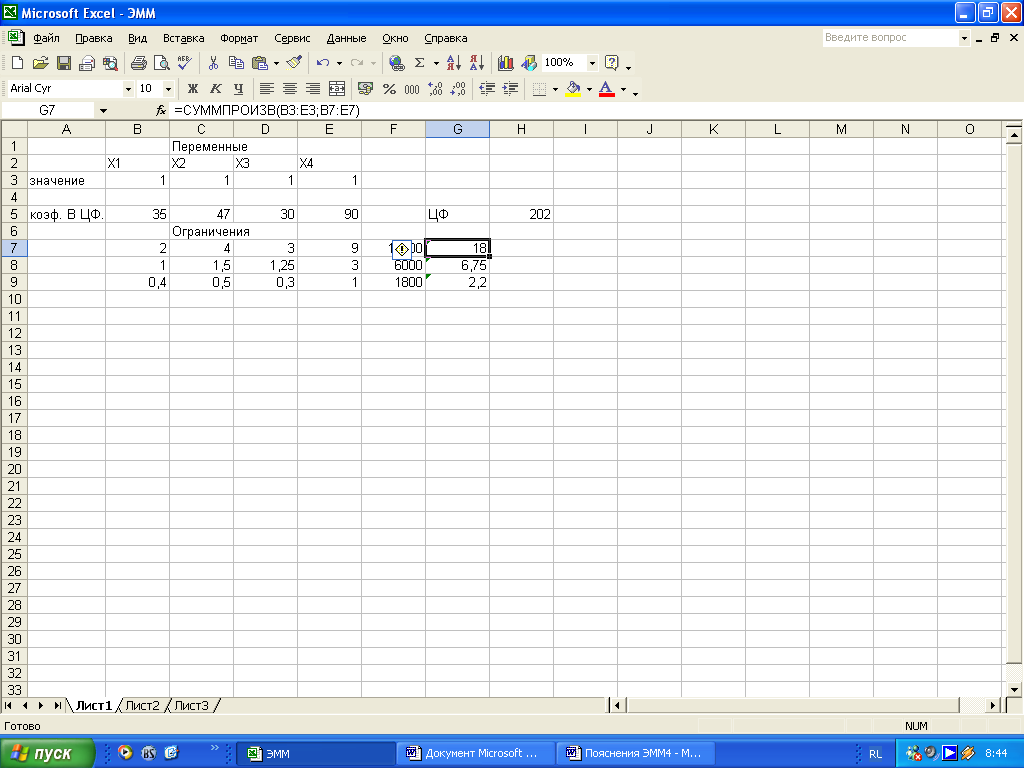Toggle underline Ч formatting

click(x=238, y=89)
